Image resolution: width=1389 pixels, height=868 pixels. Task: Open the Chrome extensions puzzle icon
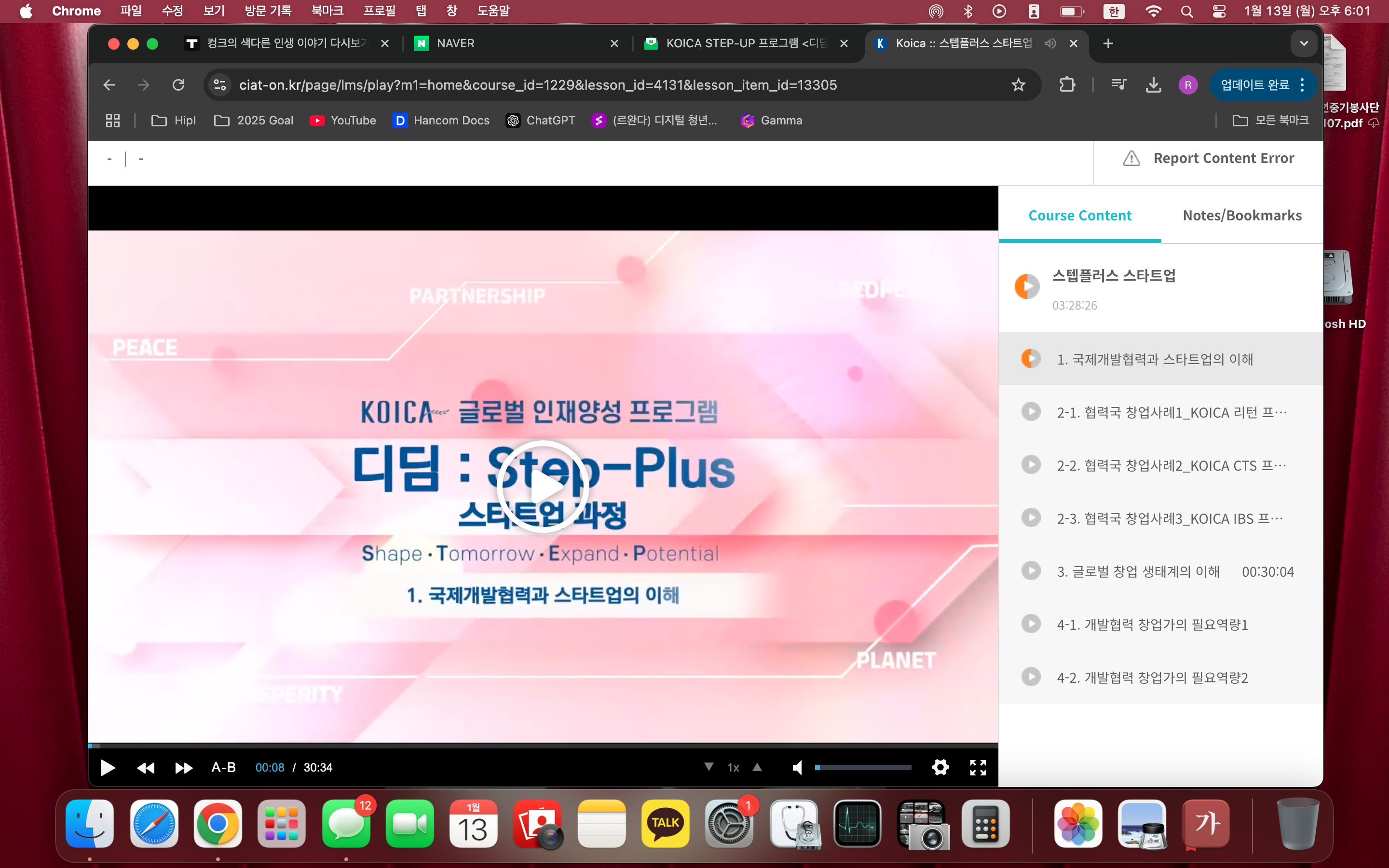click(x=1067, y=85)
